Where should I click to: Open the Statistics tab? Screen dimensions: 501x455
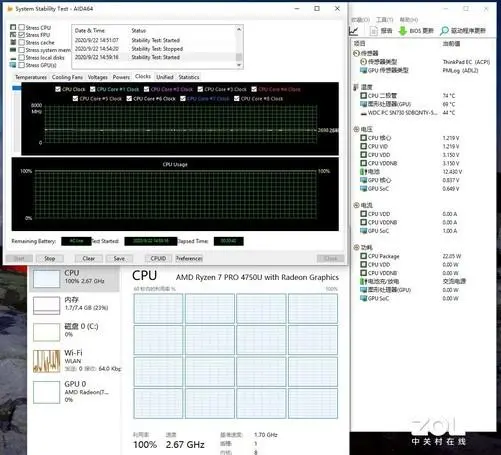(x=189, y=77)
